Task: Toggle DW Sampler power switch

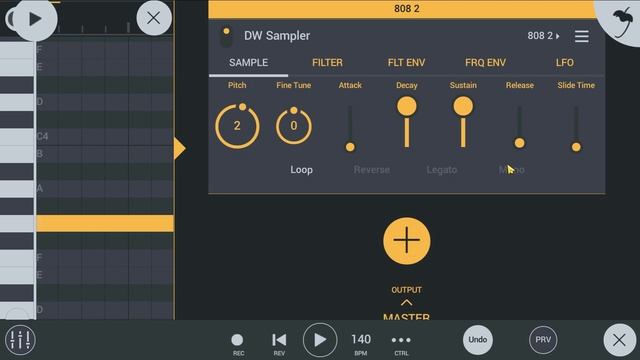Action: tap(226, 37)
